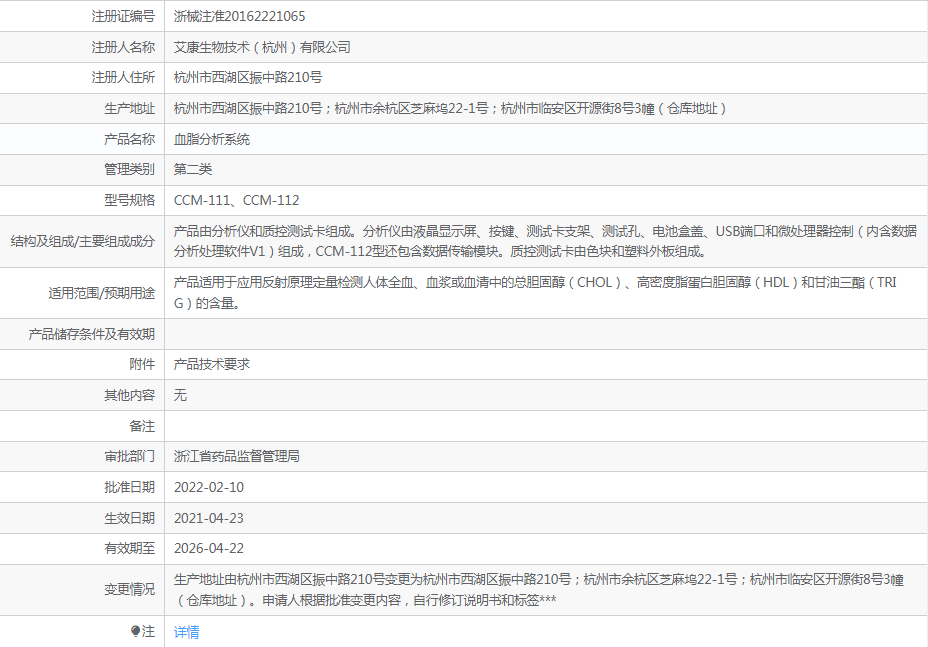Click the 管理类别 label
Image resolution: width=928 pixels, height=647 pixels.
click(130, 169)
